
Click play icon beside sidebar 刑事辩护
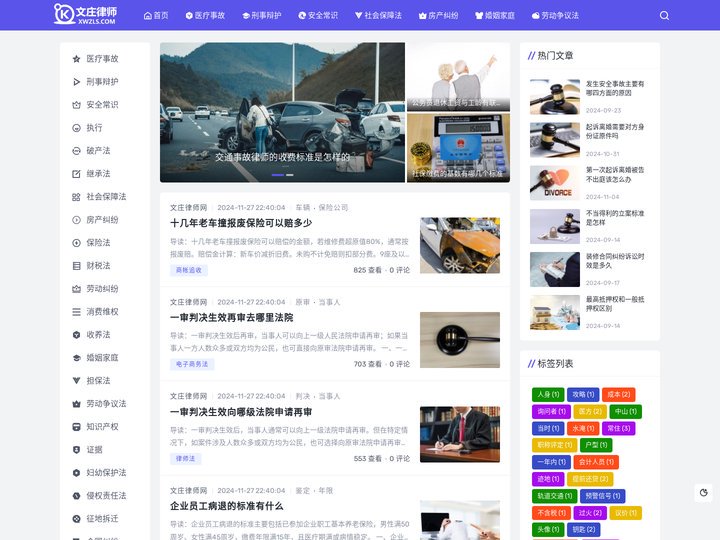pyautogui.click(x=76, y=82)
